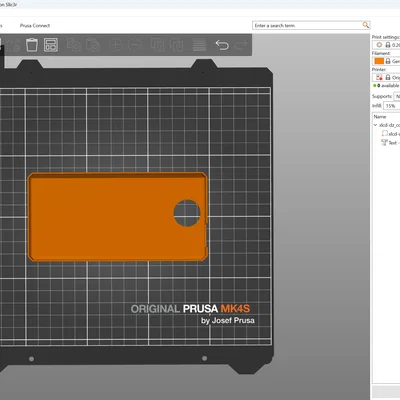
Task: Click the Delete all trash can icon
Action: pyautogui.click(x=32, y=45)
